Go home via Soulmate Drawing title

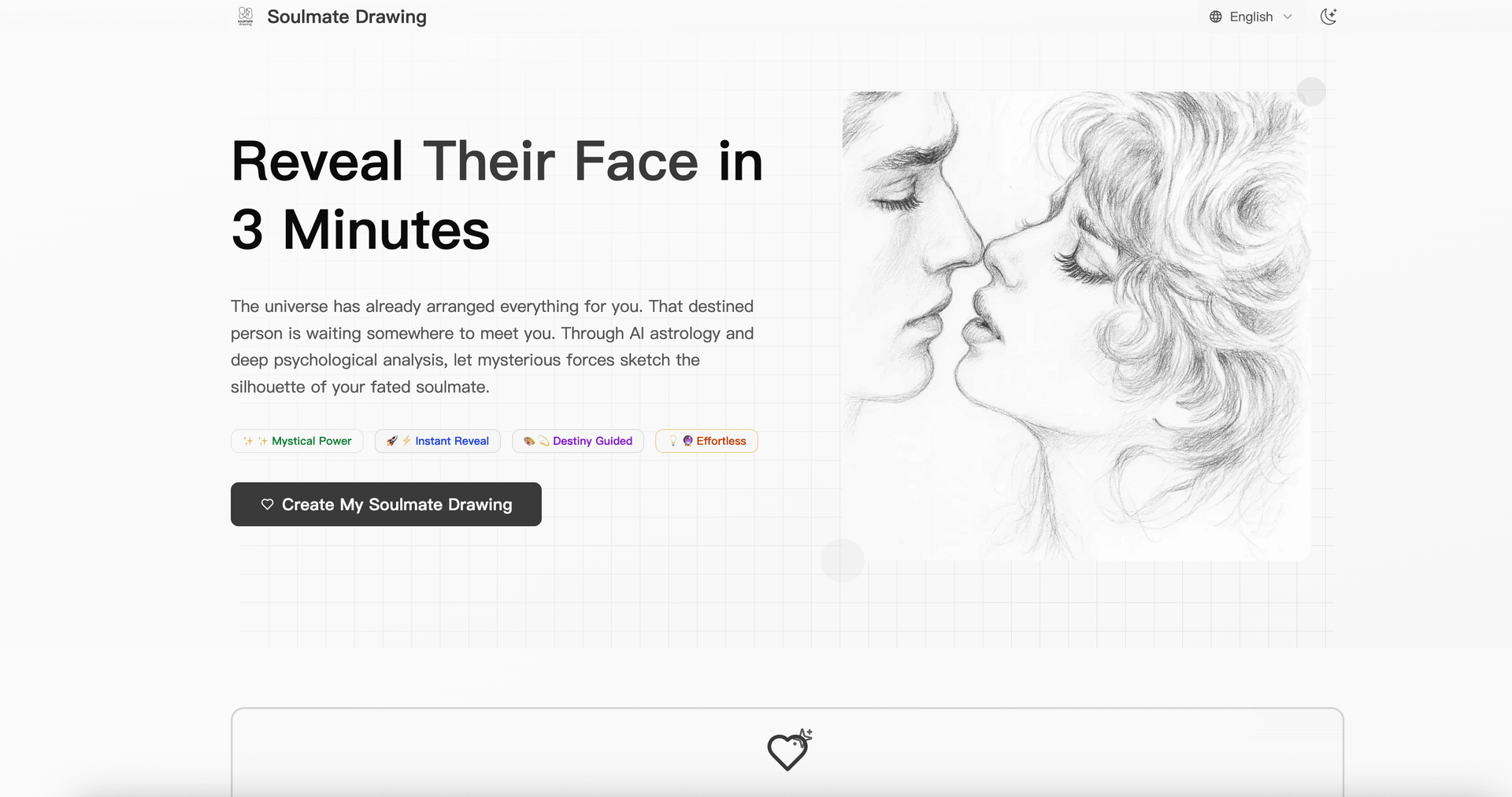346,17
